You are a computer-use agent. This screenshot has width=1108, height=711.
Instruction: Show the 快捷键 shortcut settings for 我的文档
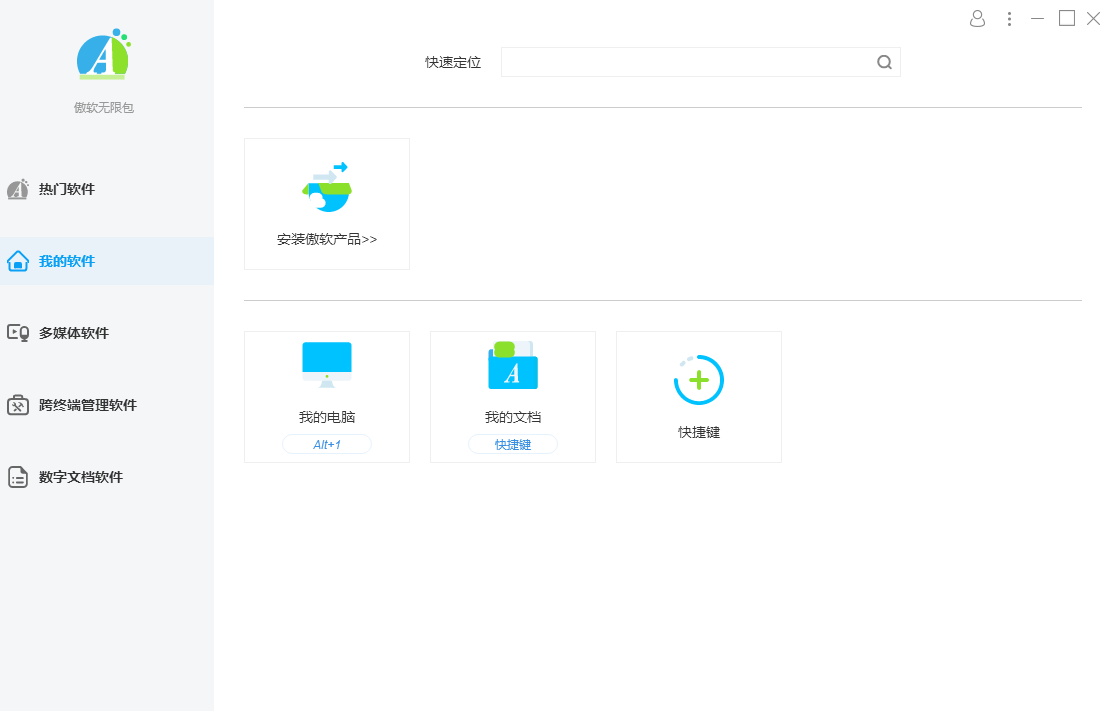(x=512, y=444)
